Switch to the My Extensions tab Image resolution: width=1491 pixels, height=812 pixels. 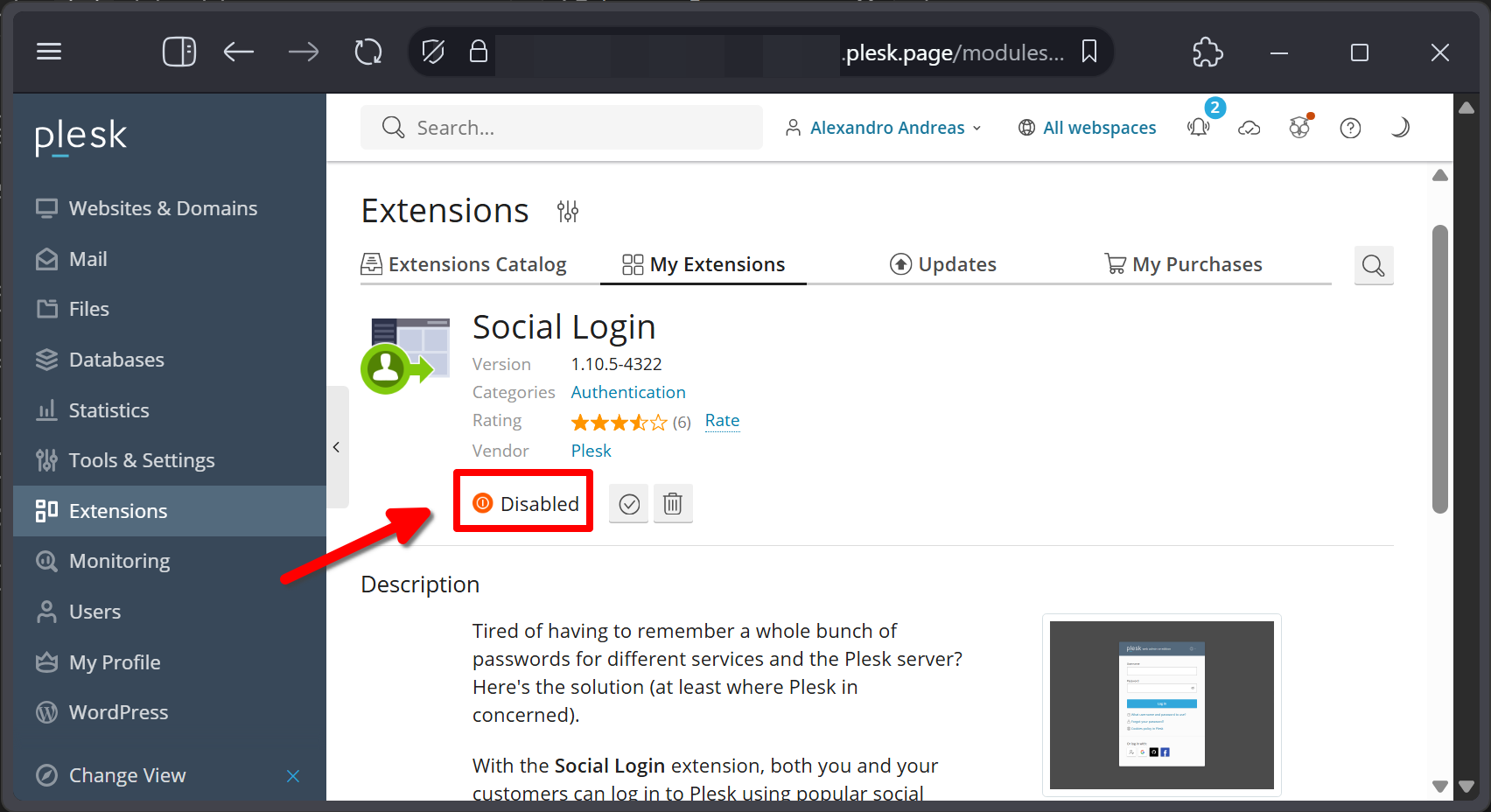(x=703, y=264)
